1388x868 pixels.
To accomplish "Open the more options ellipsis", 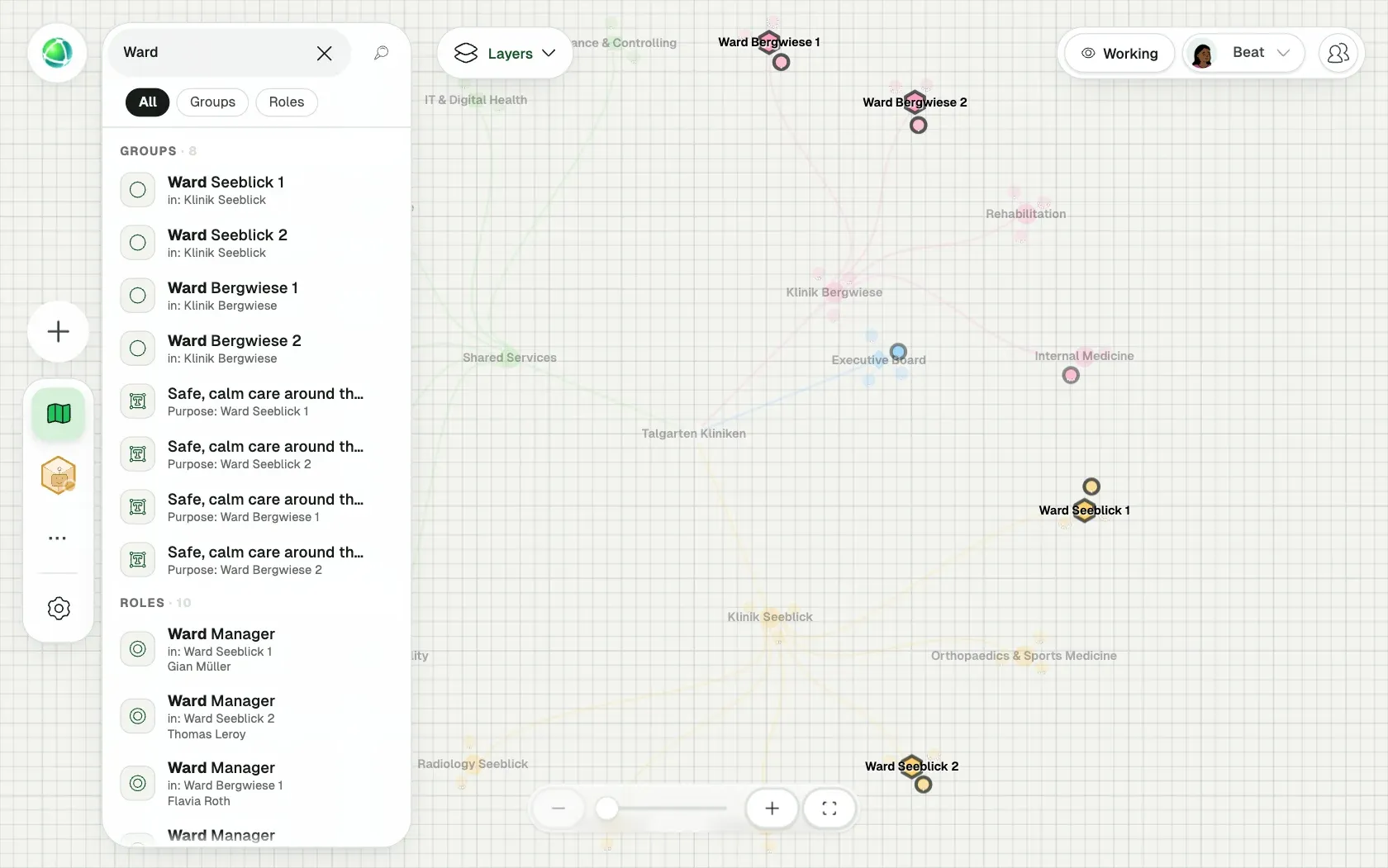I will [58, 538].
